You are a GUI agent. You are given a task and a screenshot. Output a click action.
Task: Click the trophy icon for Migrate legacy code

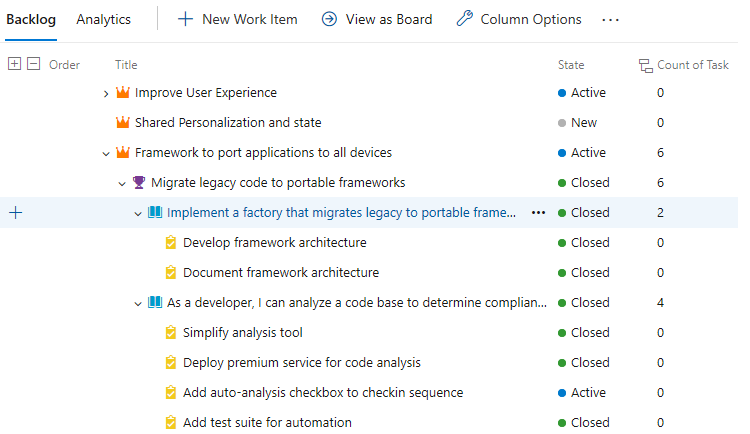point(139,182)
